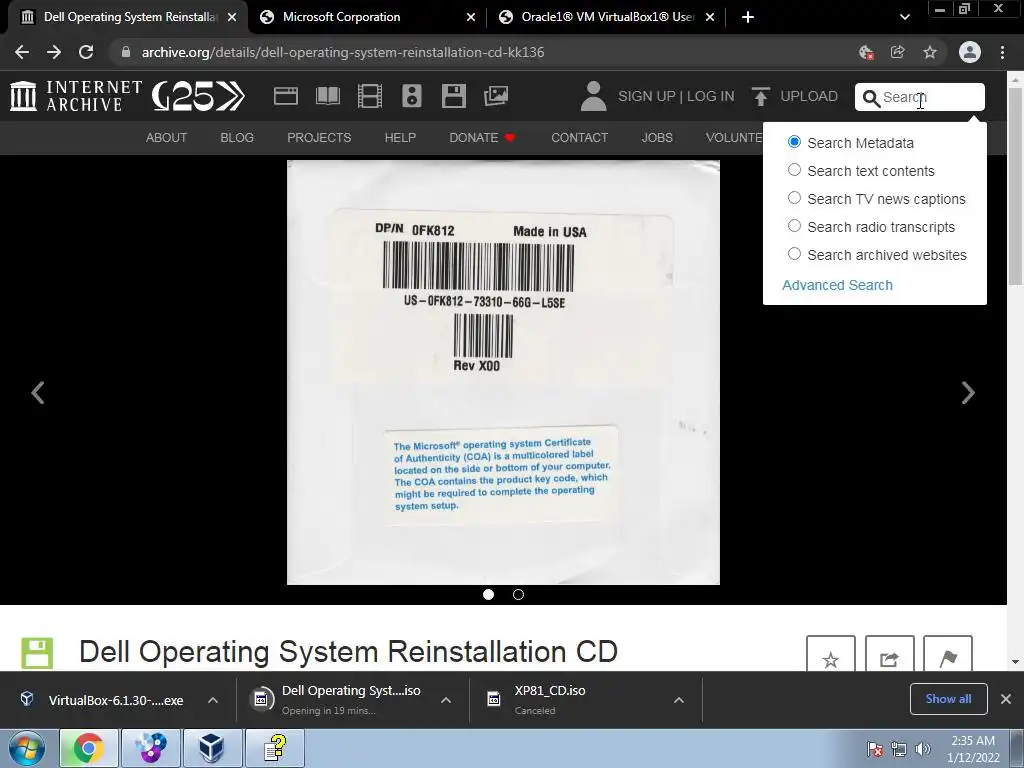The width and height of the screenshot is (1024, 768).
Task: Go forward with browser forward arrow
Action: (x=54, y=52)
